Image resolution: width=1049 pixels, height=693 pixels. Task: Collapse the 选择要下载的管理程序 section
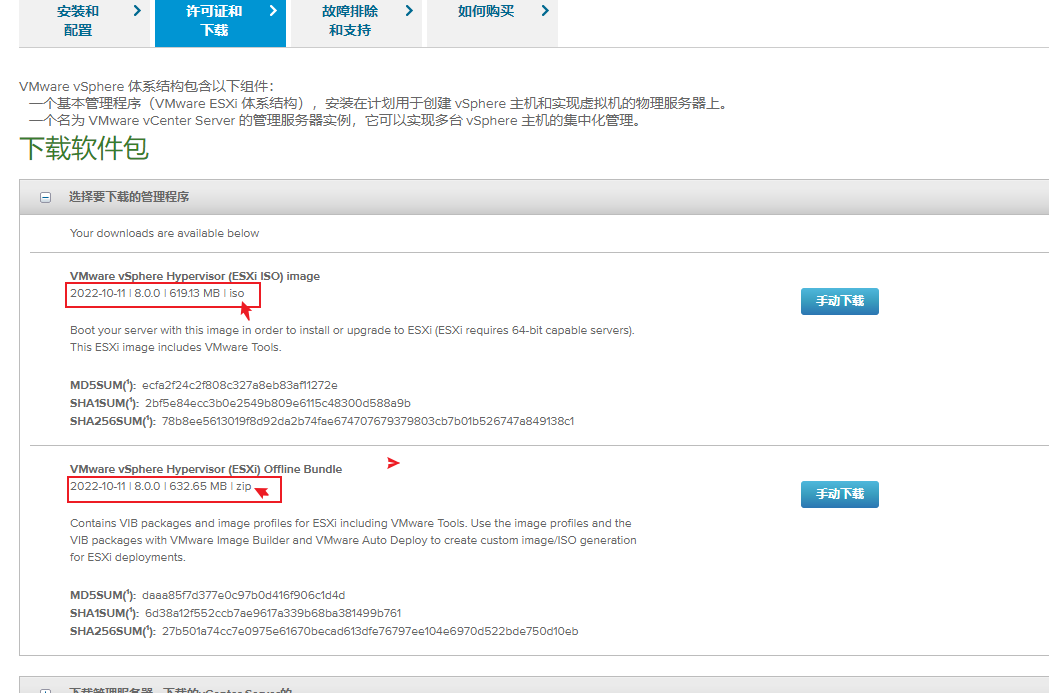click(x=45, y=197)
